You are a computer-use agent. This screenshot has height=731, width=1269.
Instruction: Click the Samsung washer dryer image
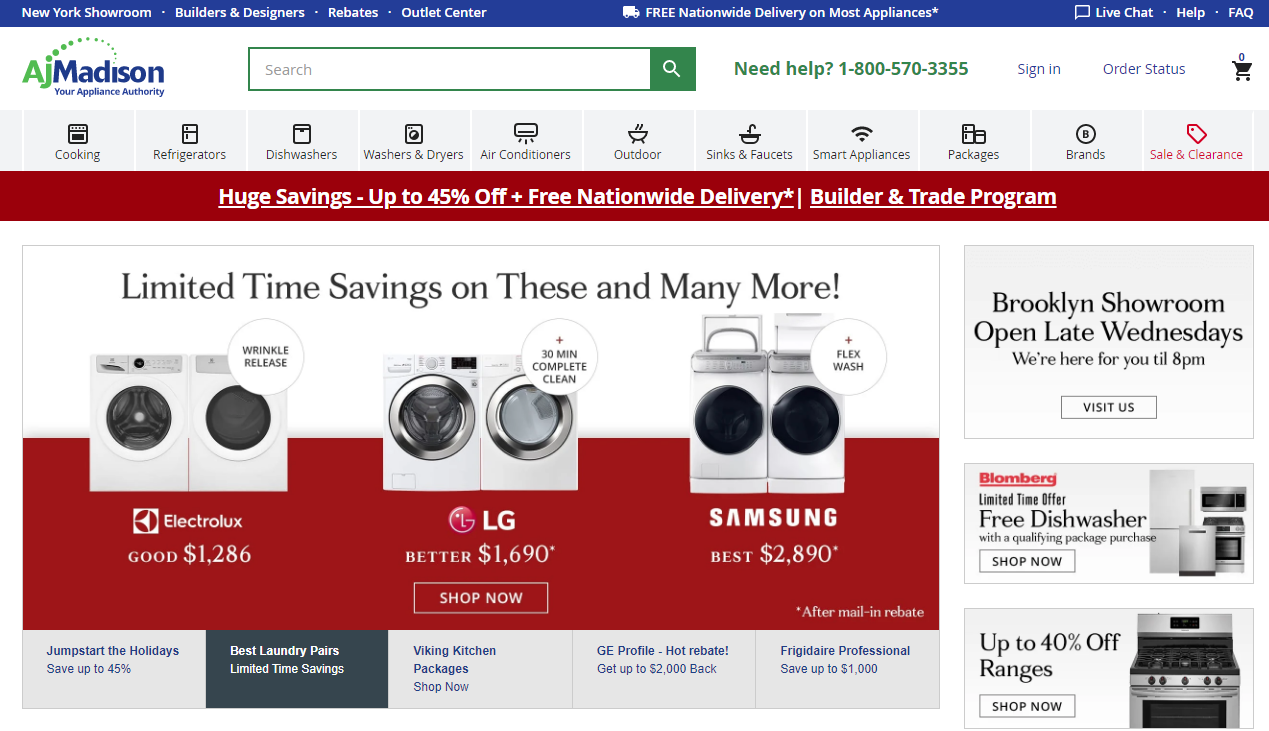767,405
